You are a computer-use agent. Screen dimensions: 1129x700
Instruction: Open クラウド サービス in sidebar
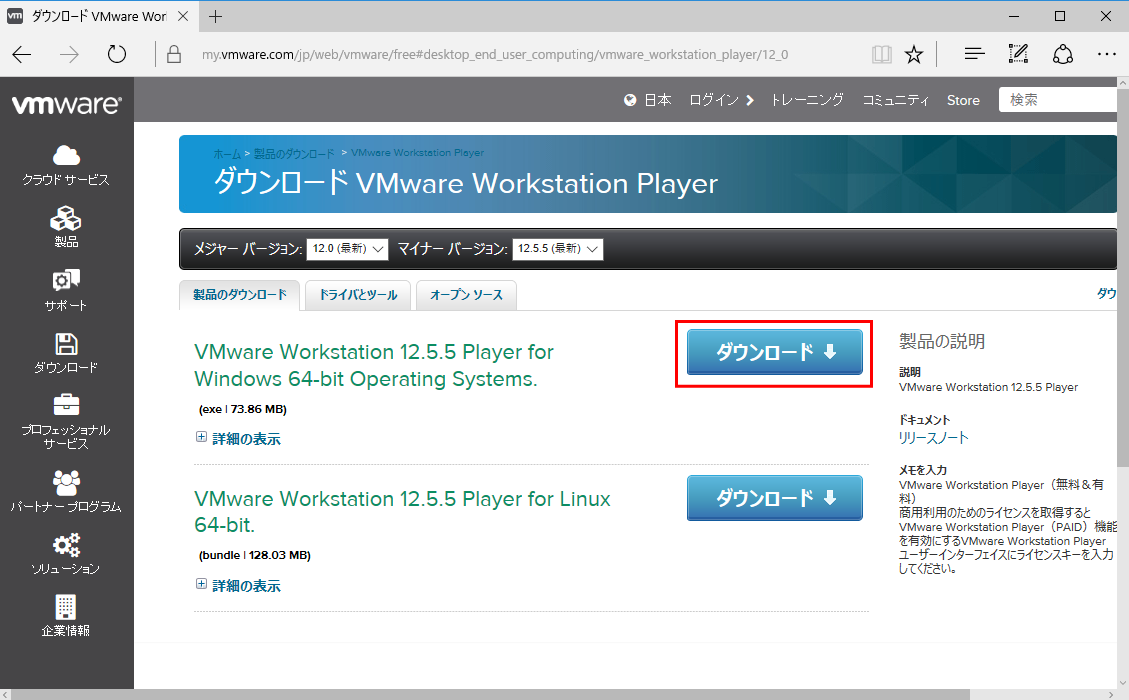(66, 166)
